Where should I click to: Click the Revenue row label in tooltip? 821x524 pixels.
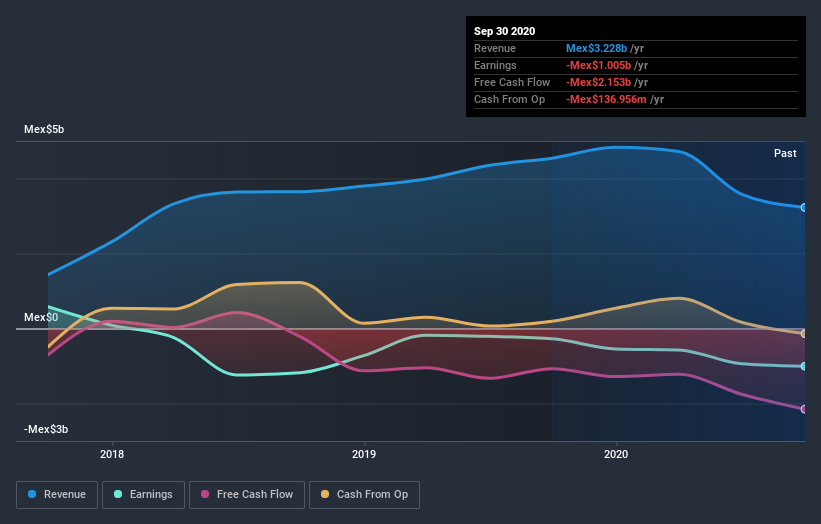tap(495, 48)
